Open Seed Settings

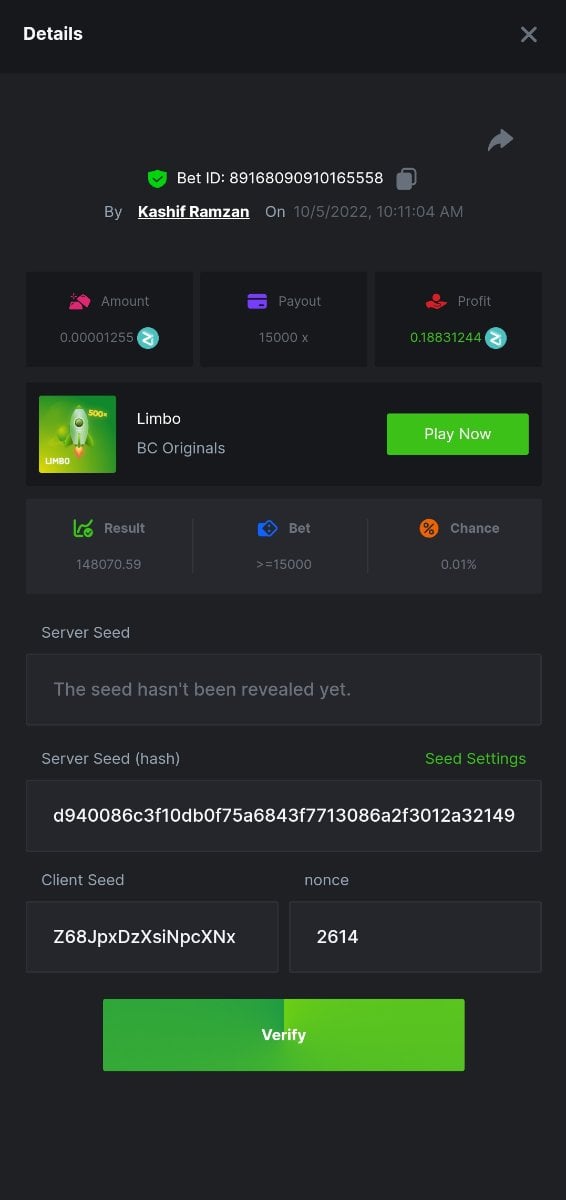[475, 758]
